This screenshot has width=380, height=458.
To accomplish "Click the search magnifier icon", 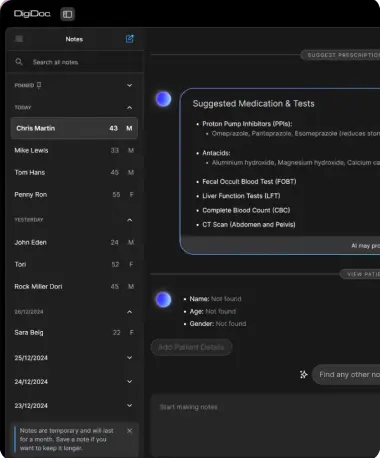I will click(x=19, y=62).
